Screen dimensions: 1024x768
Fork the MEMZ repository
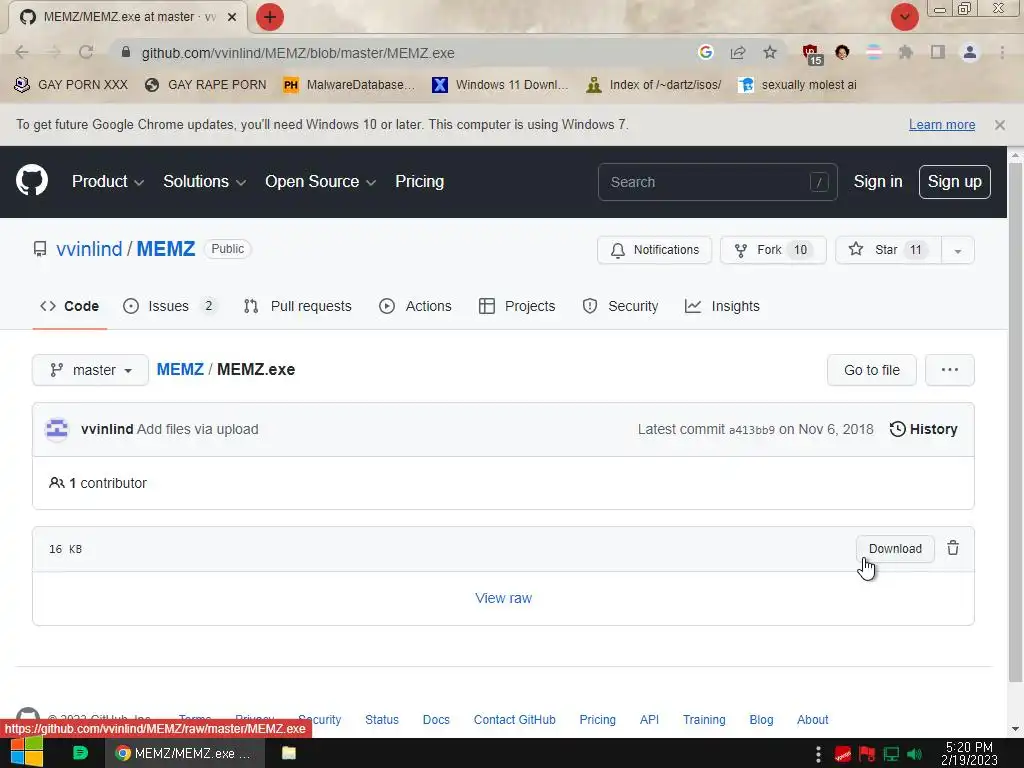(x=773, y=250)
